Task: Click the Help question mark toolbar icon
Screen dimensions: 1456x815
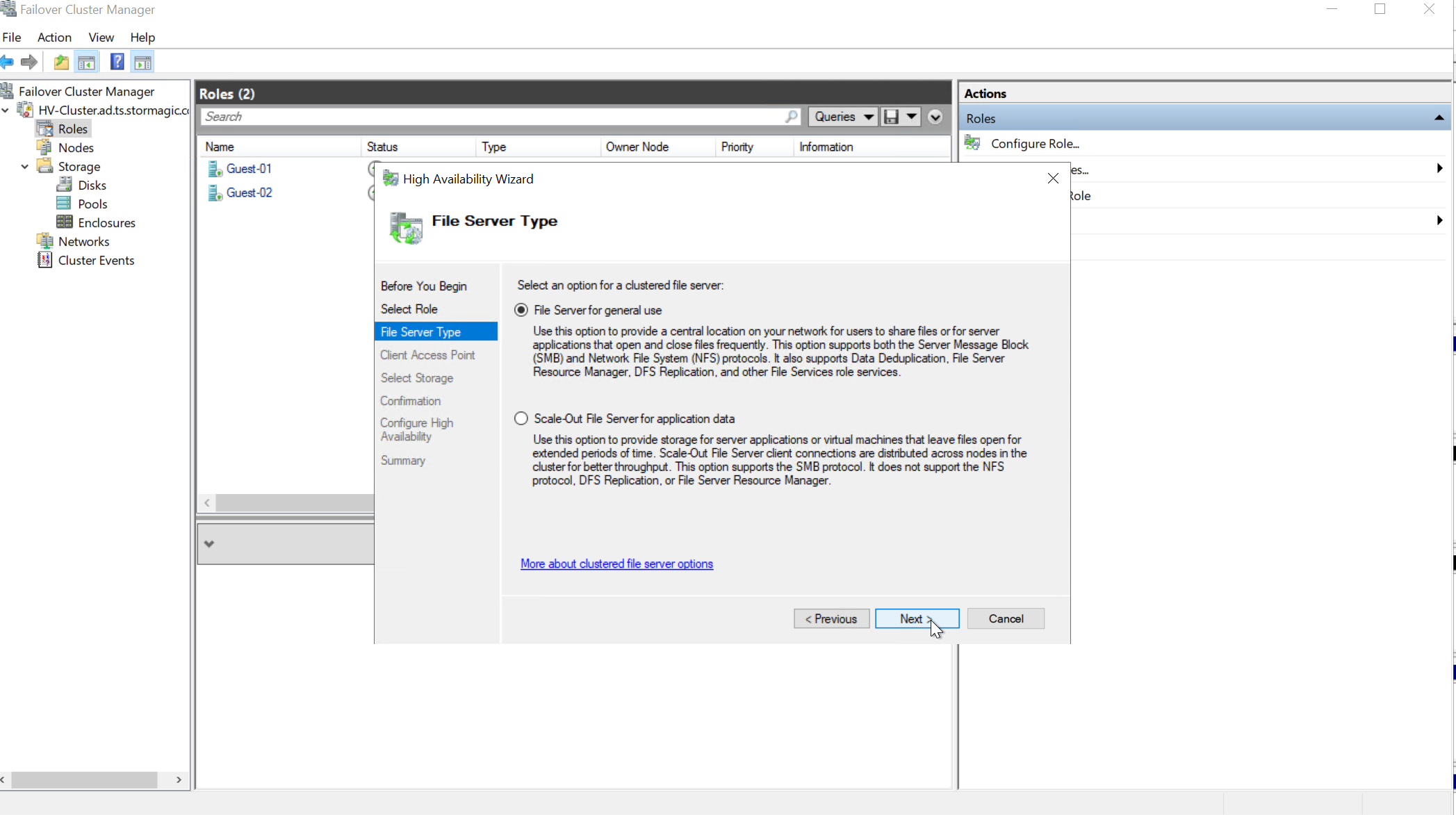Action: 117,63
